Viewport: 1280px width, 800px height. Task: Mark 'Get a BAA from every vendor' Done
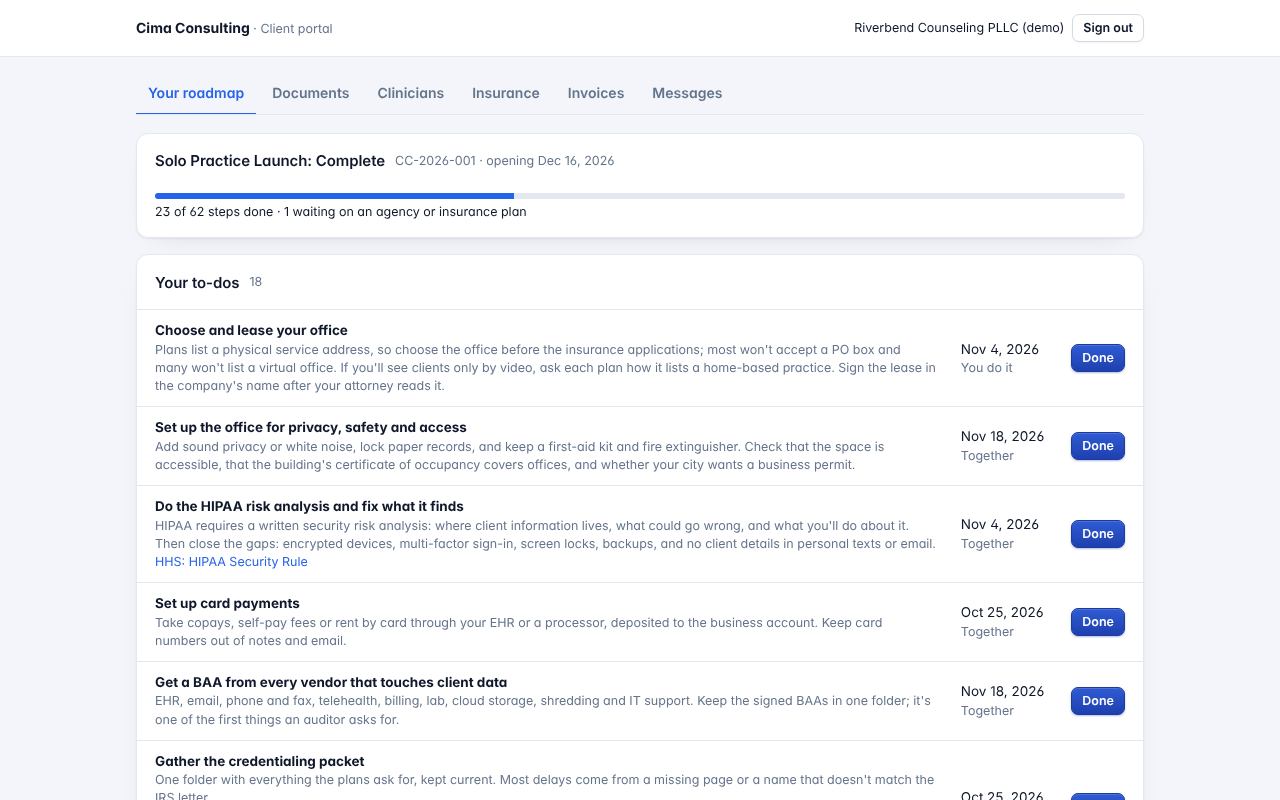point(1098,701)
